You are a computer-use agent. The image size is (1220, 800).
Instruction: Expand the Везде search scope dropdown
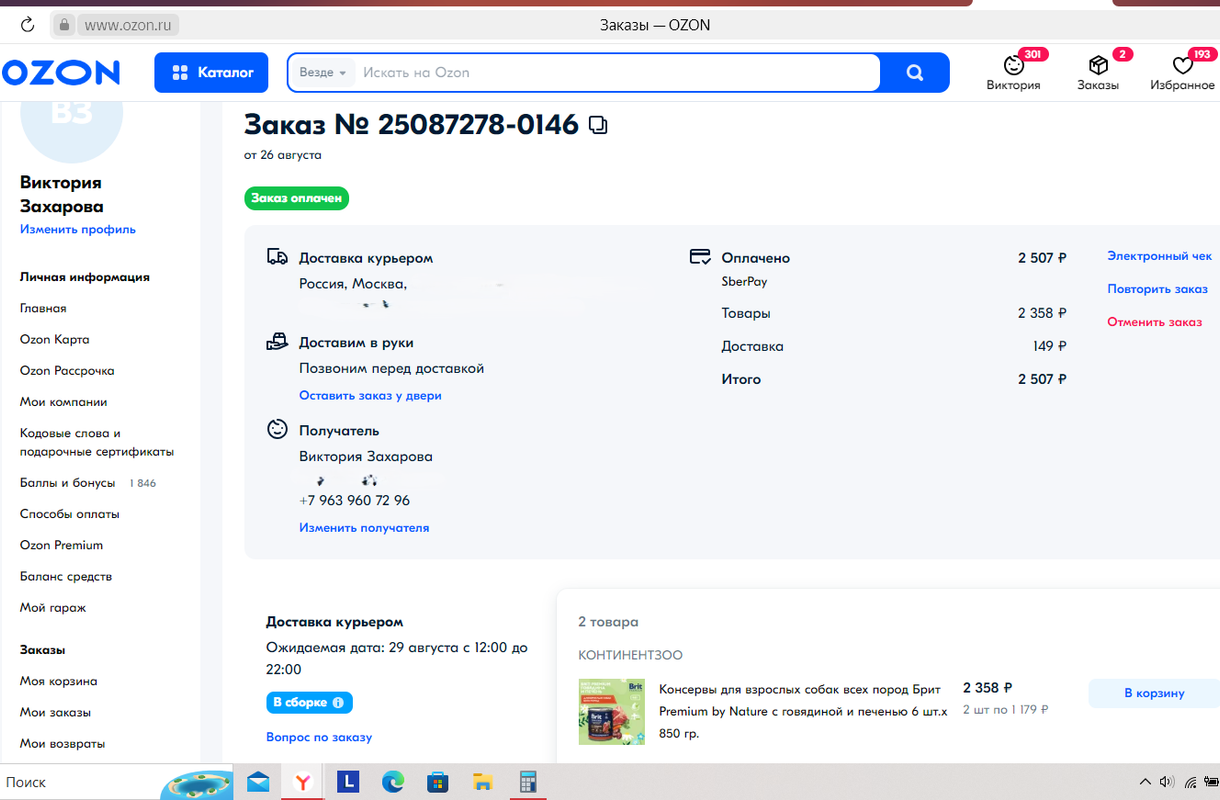323,72
